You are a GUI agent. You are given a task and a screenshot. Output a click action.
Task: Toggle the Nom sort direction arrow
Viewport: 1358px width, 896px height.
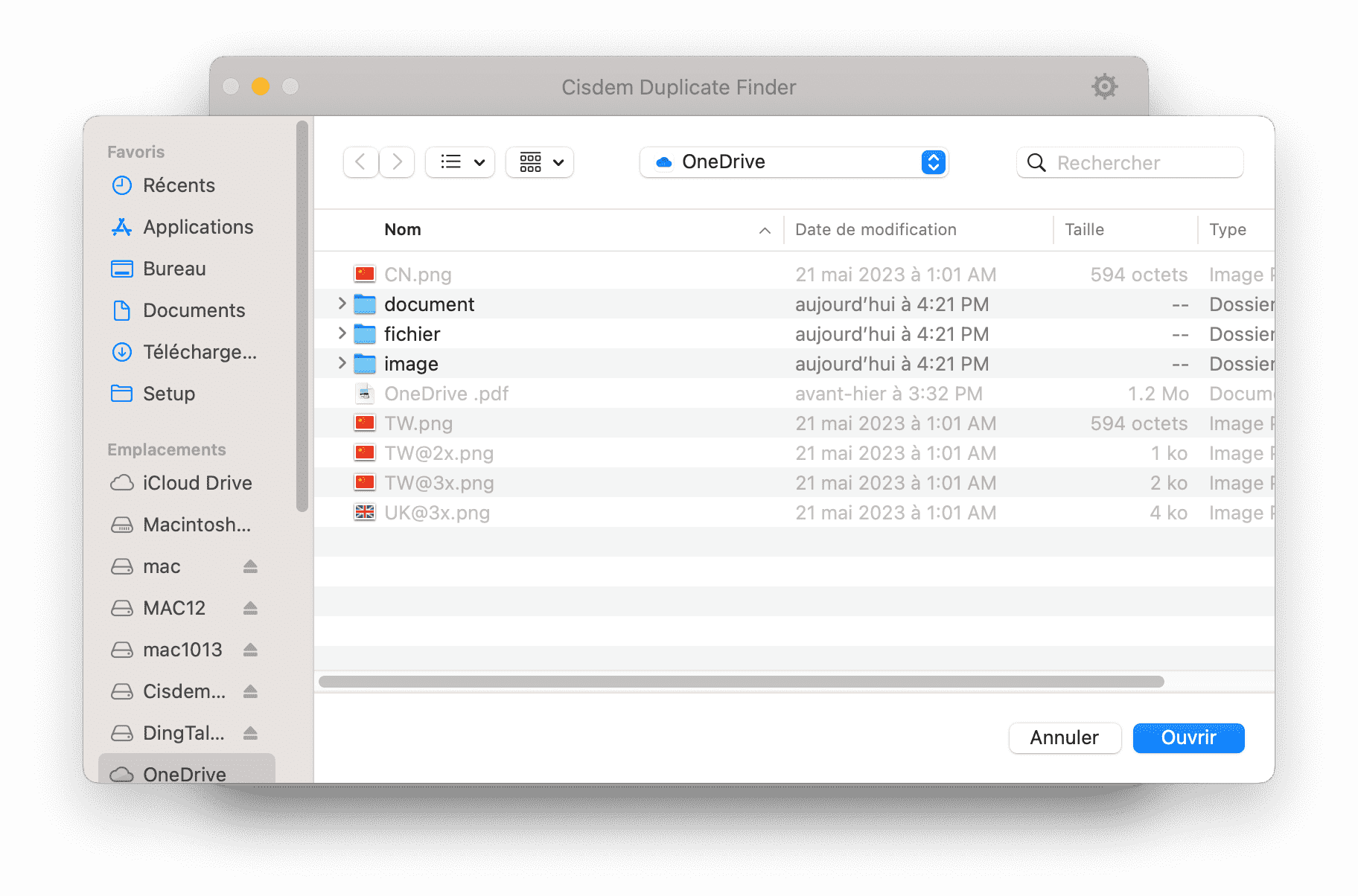click(x=765, y=231)
